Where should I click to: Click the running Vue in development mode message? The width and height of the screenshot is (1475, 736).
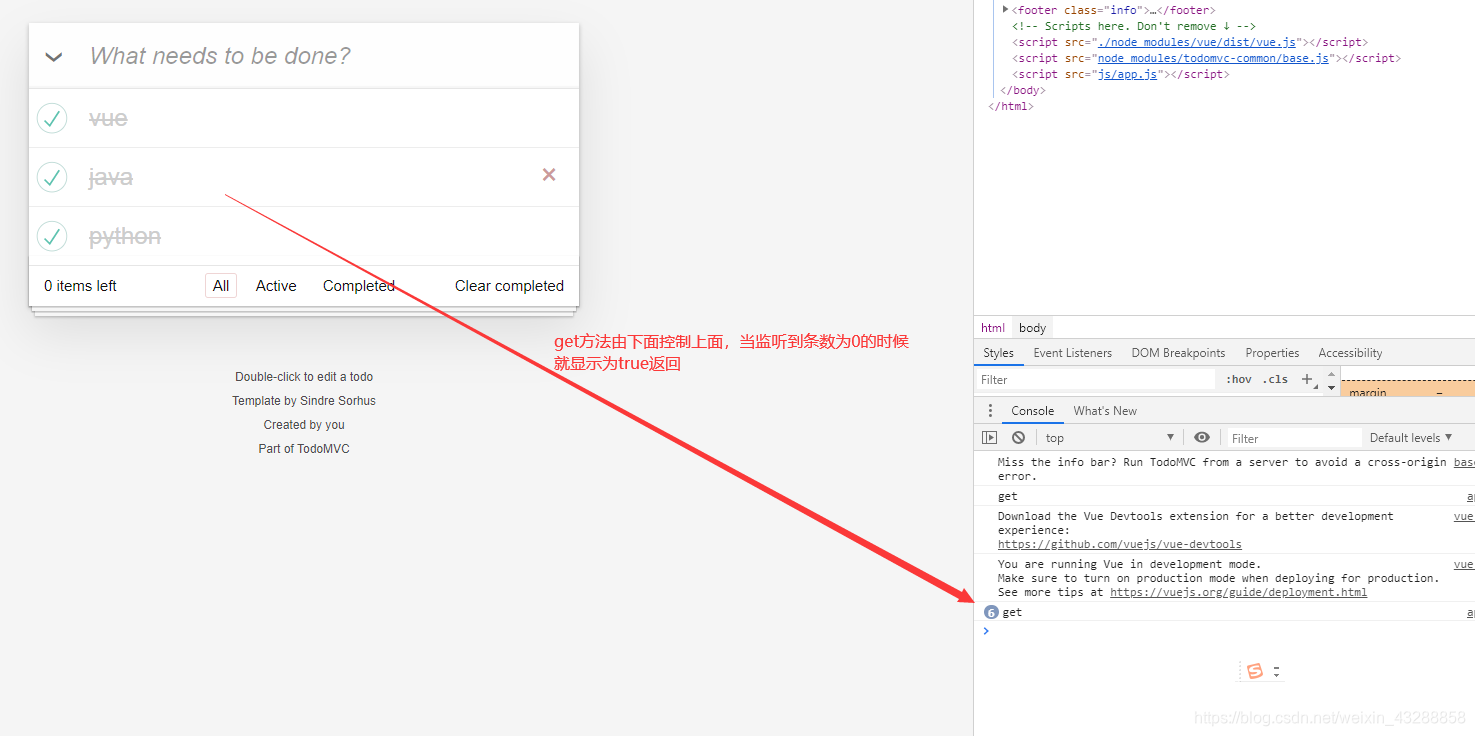[x=1218, y=578]
